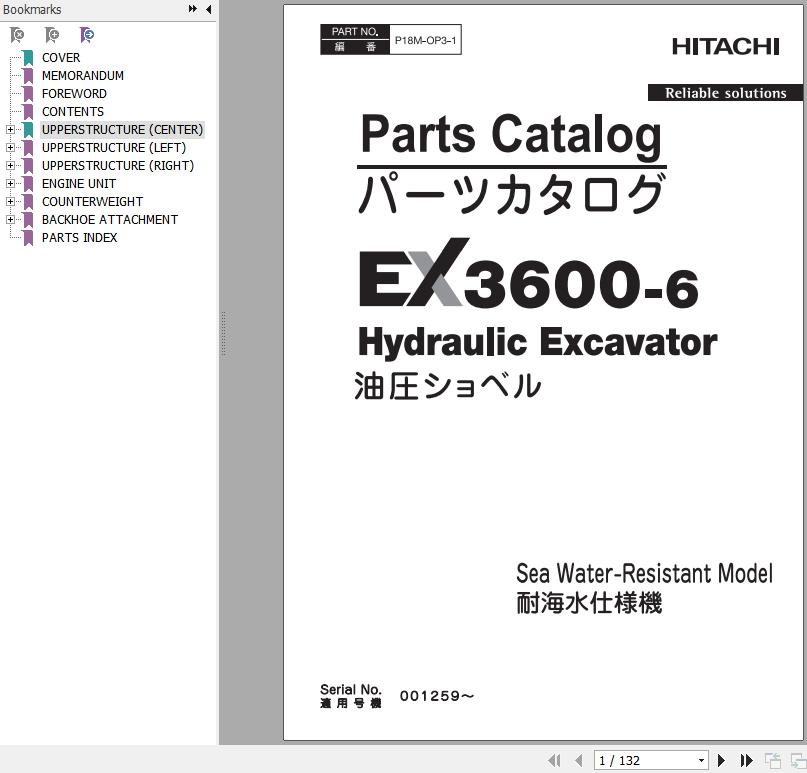Image resolution: width=807 pixels, height=773 pixels.
Task: Expand UPPERSTRUCTURE (RIGHT) bookmark node
Action: pyautogui.click(x=10, y=166)
